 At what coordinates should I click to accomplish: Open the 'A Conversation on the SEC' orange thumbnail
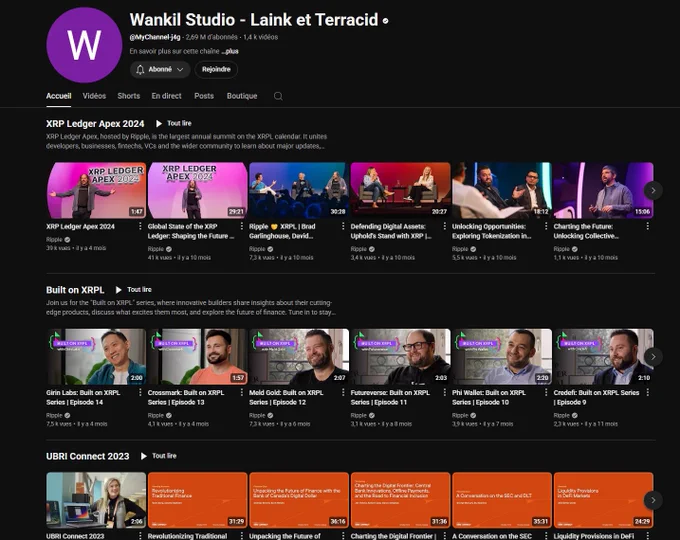[502, 500]
